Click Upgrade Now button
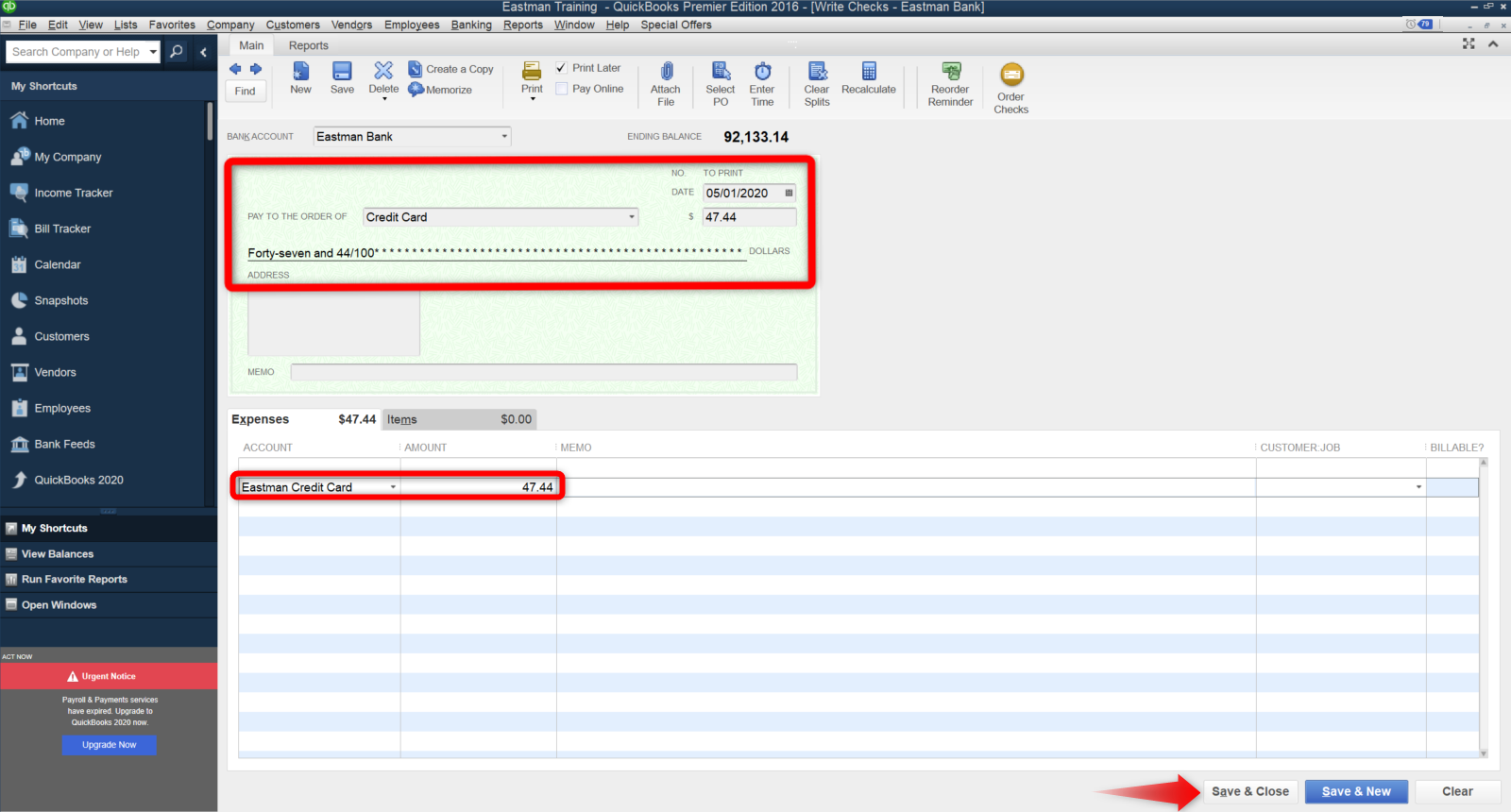This screenshot has height=812, width=1511. pyautogui.click(x=110, y=745)
